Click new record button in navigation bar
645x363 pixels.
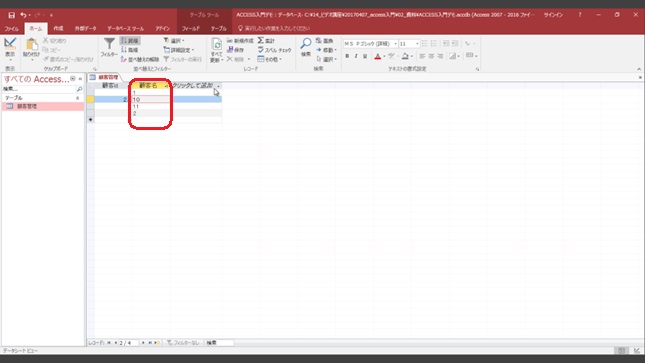click(x=157, y=342)
